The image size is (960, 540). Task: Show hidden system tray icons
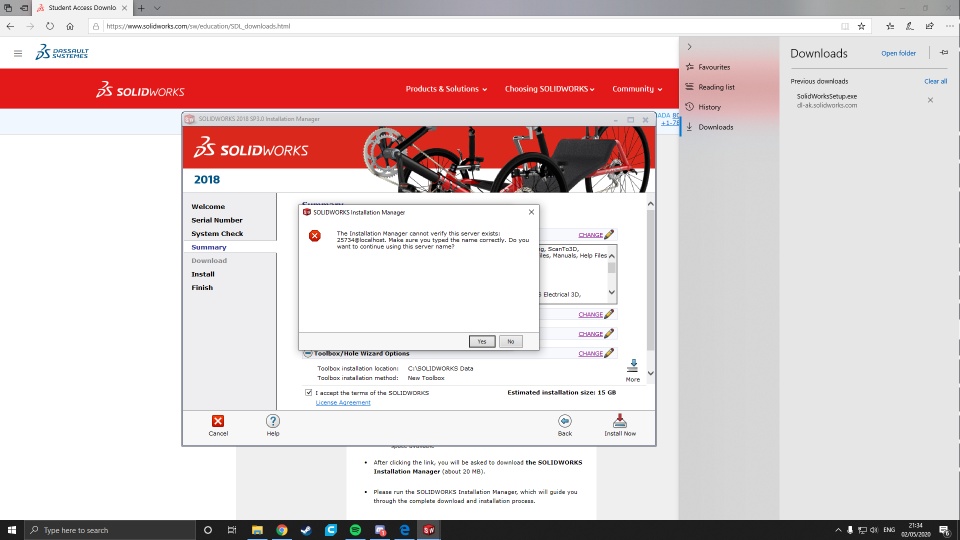(838, 530)
